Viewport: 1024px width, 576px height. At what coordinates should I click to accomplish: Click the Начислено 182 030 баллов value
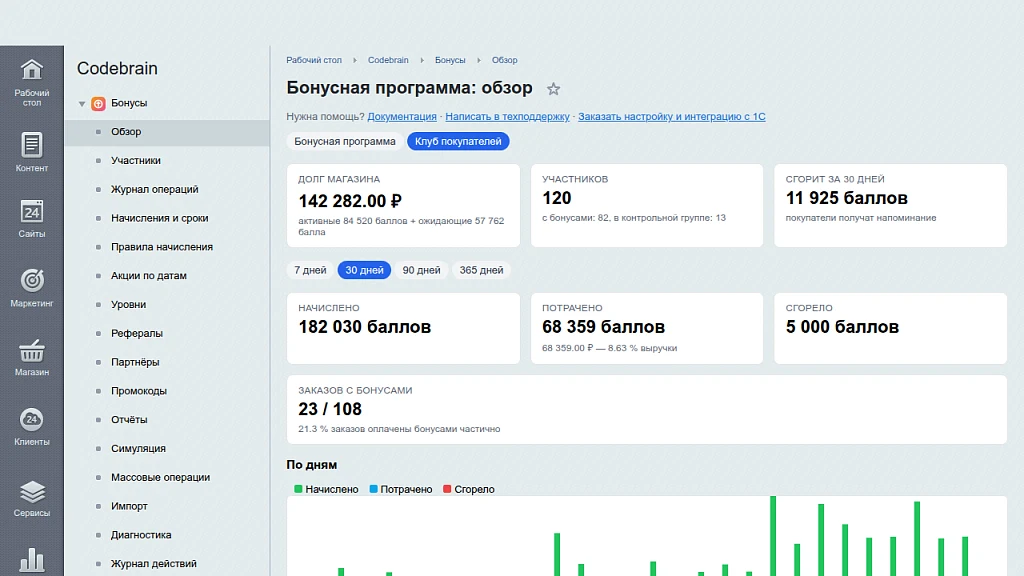point(364,327)
